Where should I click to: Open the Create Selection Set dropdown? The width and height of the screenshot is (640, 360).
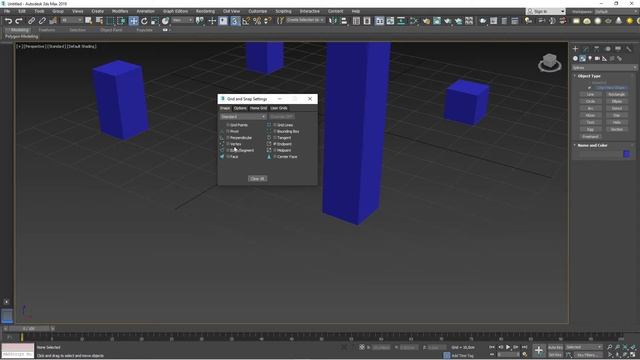point(305,20)
